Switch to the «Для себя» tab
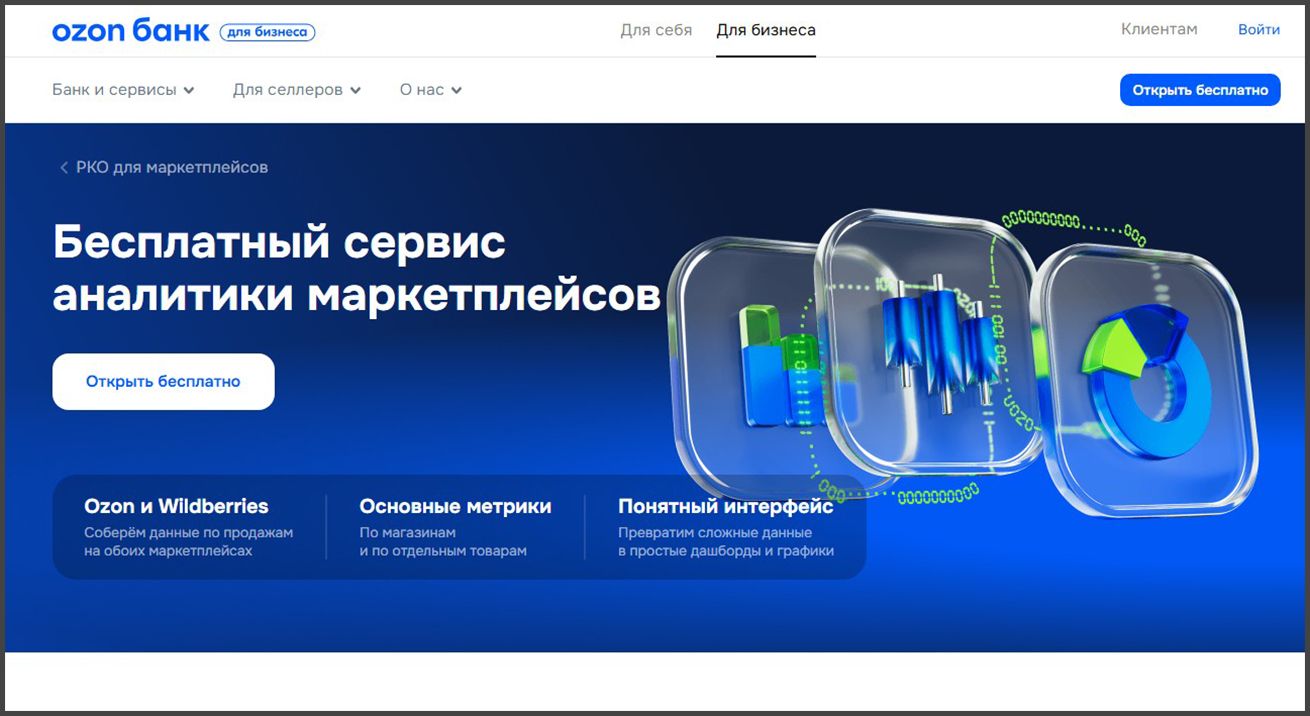 pyautogui.click(x=656, y=30)
